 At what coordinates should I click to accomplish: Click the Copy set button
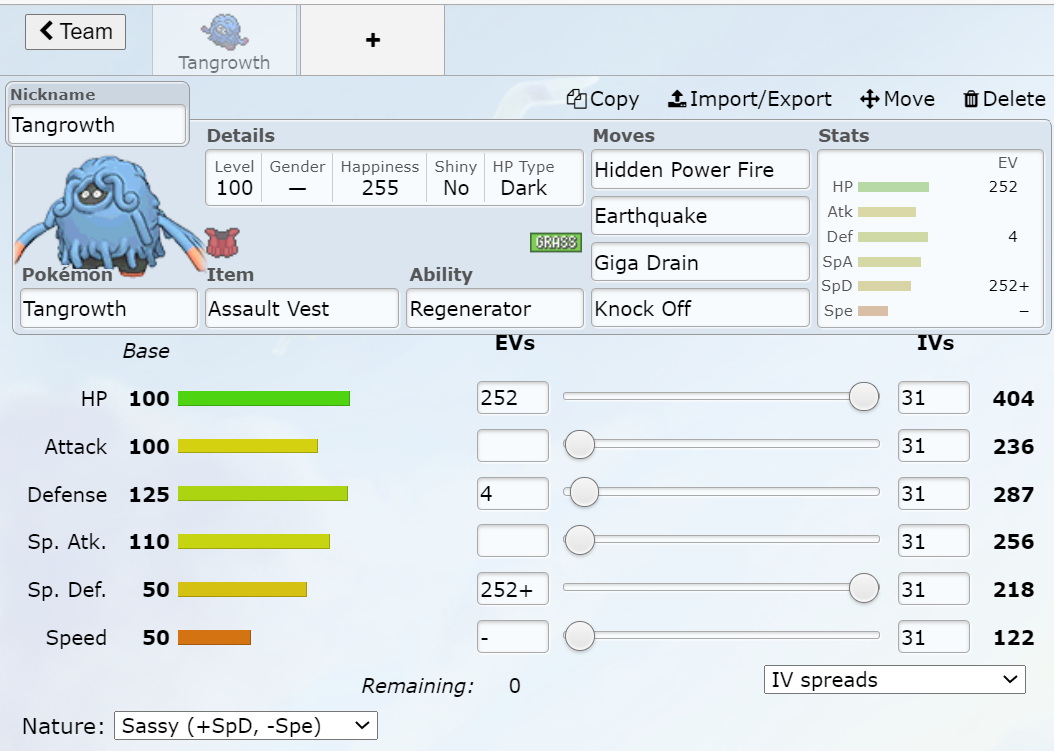[x=602, y=99]
